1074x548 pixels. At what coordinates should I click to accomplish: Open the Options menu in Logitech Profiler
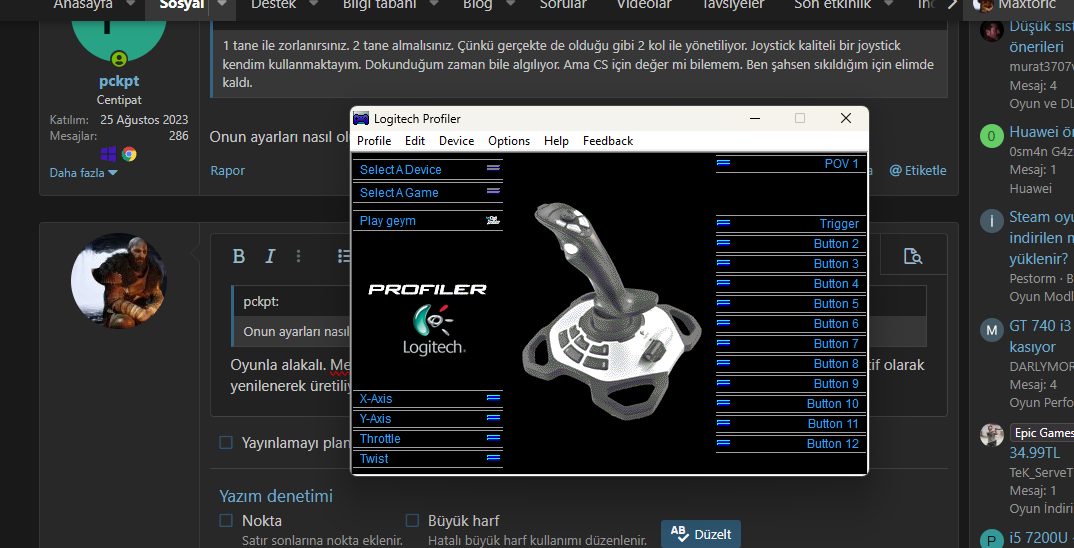[x=509, y=140]
